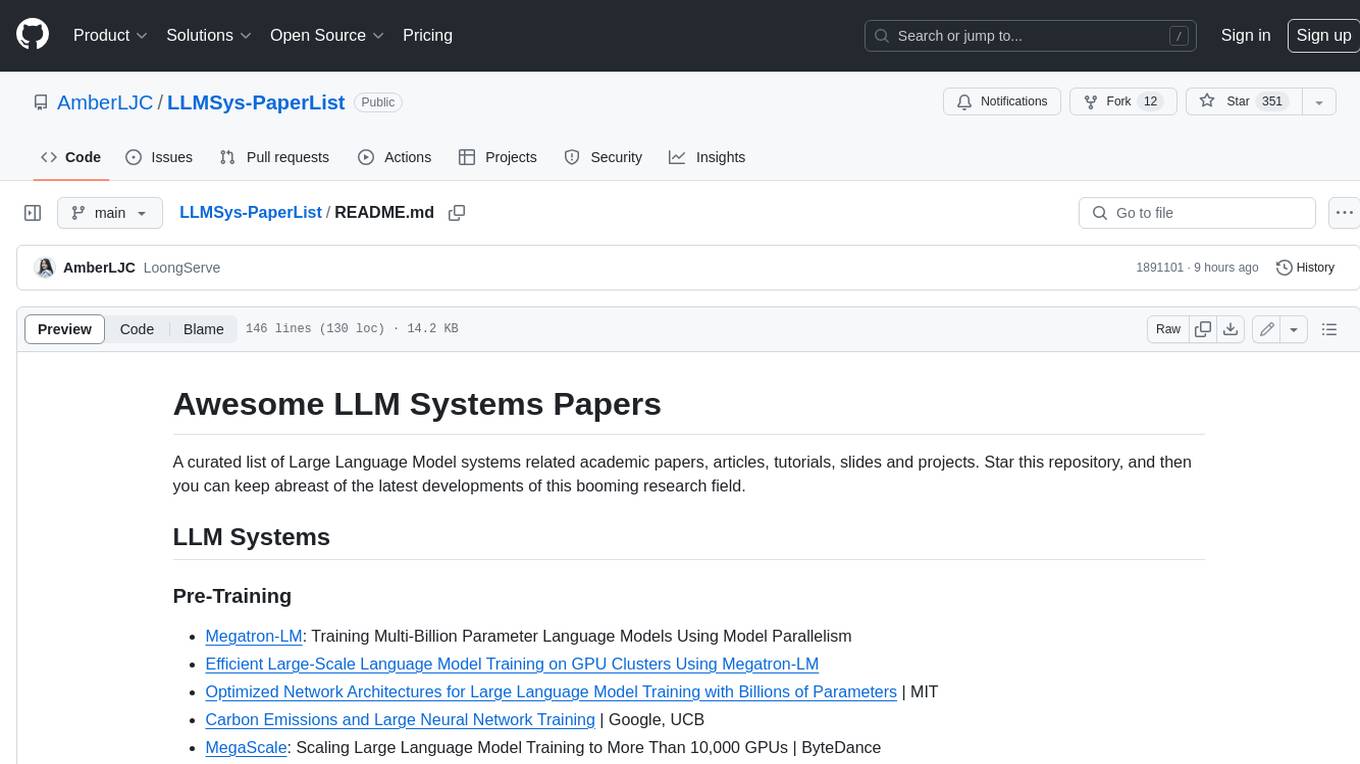Select the Blame view

203,329
